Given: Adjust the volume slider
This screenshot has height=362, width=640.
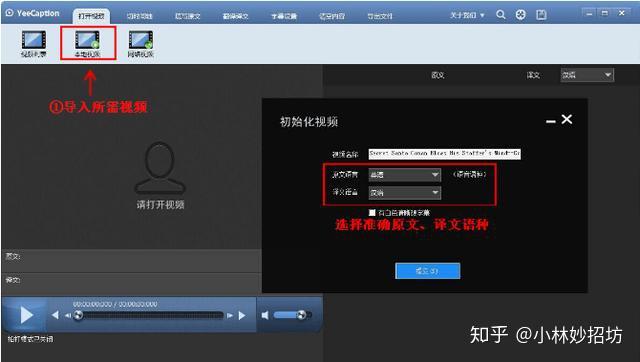Looking at the screenshot, I should point(293,315).
